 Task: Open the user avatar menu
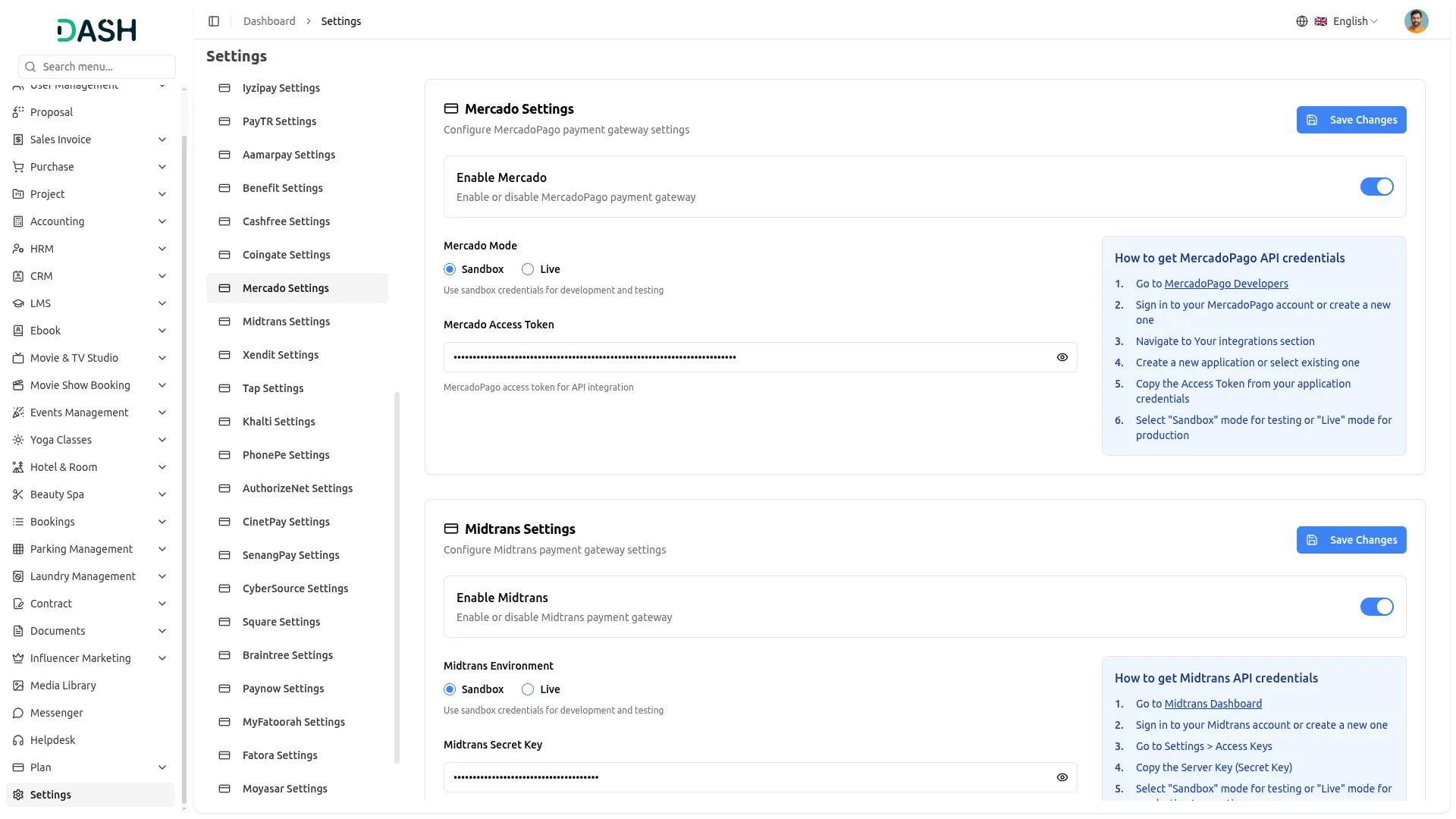pos(1416,21)
